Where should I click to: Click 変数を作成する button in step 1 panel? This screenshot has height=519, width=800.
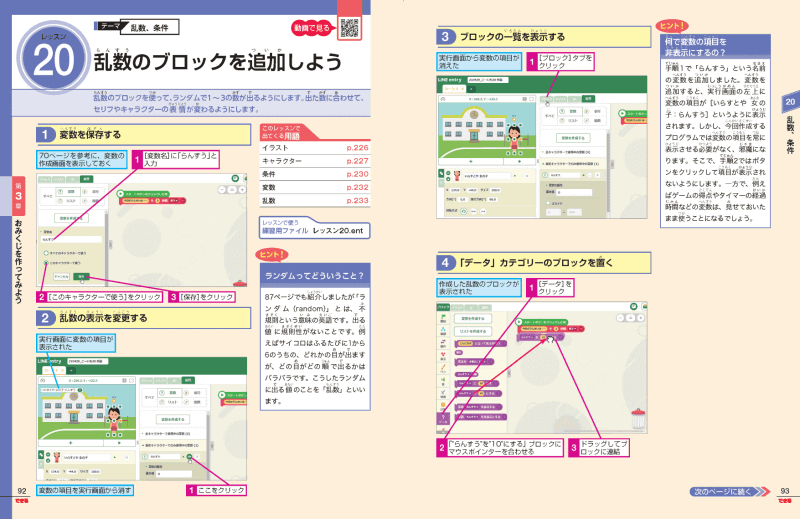[71, 218]
